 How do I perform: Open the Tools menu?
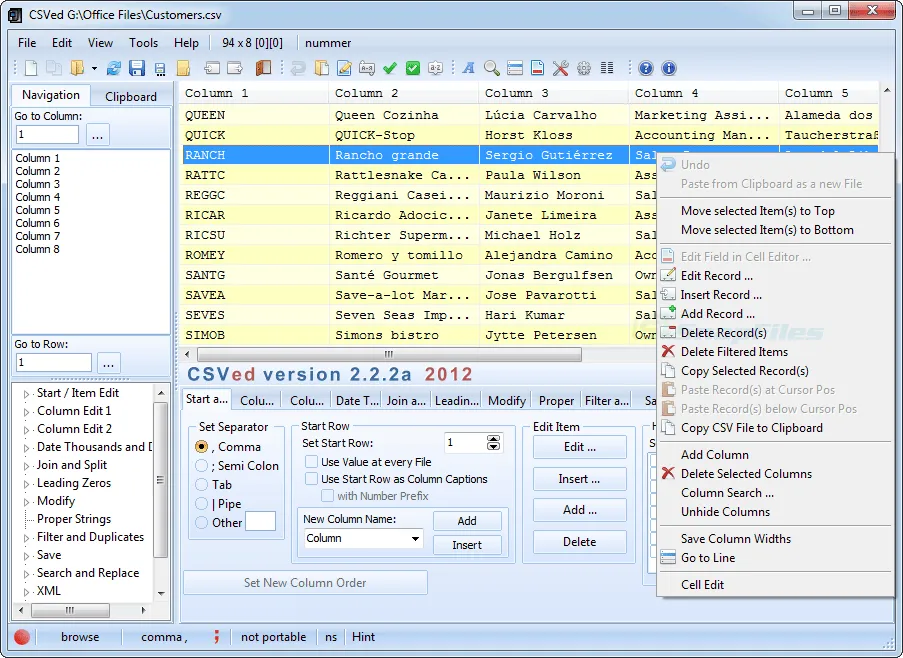click(143, 43)
